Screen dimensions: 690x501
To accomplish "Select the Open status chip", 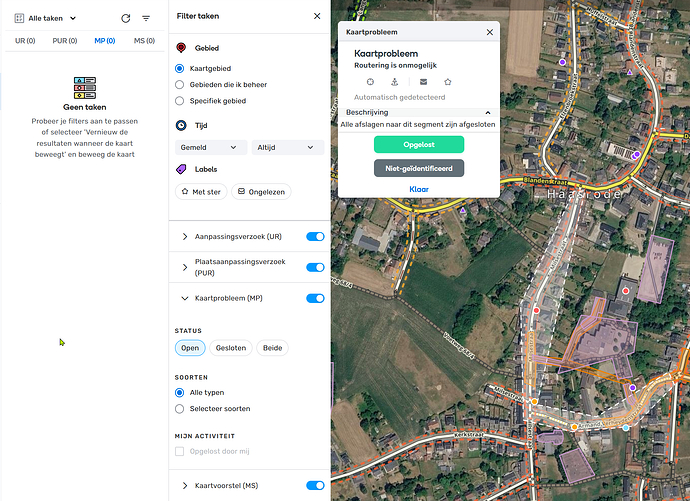I will click(x=190, y=348).
